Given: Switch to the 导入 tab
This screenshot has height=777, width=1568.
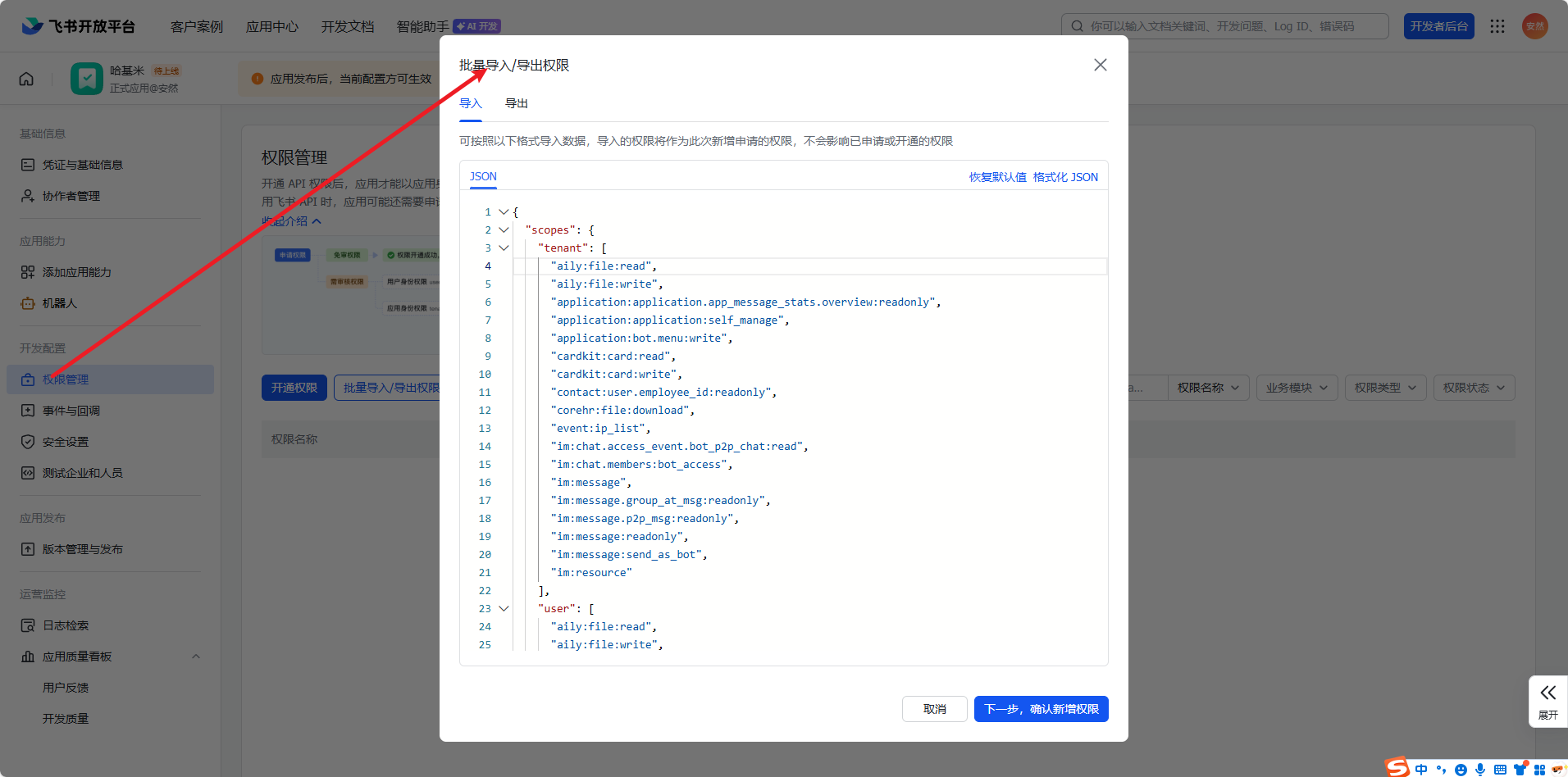Looking at the screenshot, I should (x=471, y=103).
